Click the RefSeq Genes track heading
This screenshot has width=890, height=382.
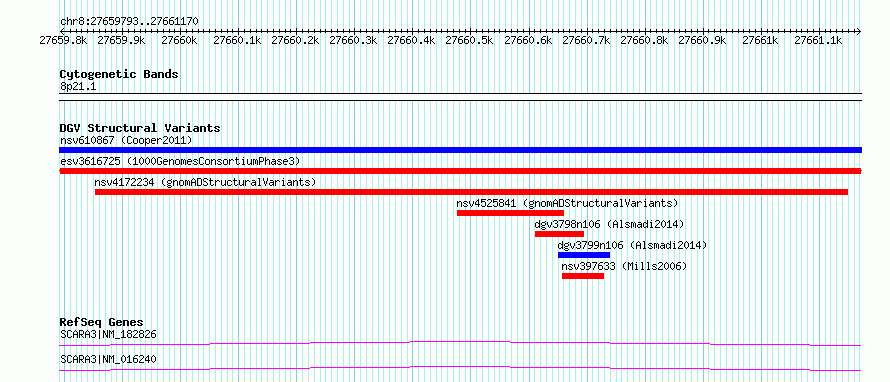click(x=101, y=322)
